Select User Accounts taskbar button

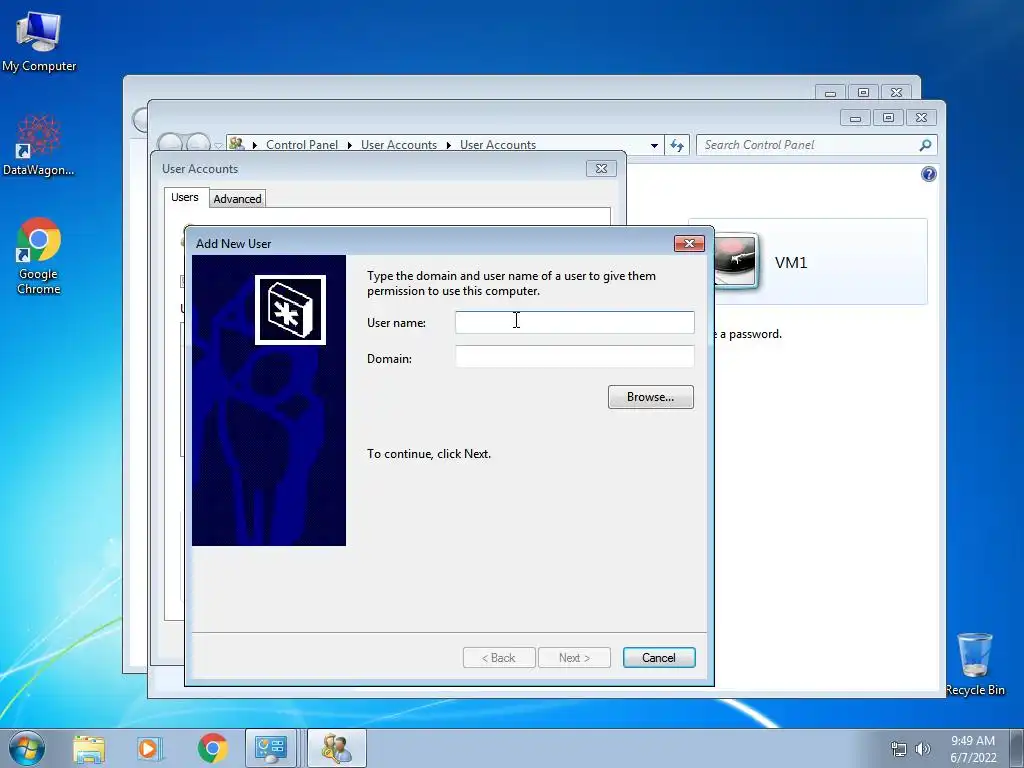pos(337,748)
